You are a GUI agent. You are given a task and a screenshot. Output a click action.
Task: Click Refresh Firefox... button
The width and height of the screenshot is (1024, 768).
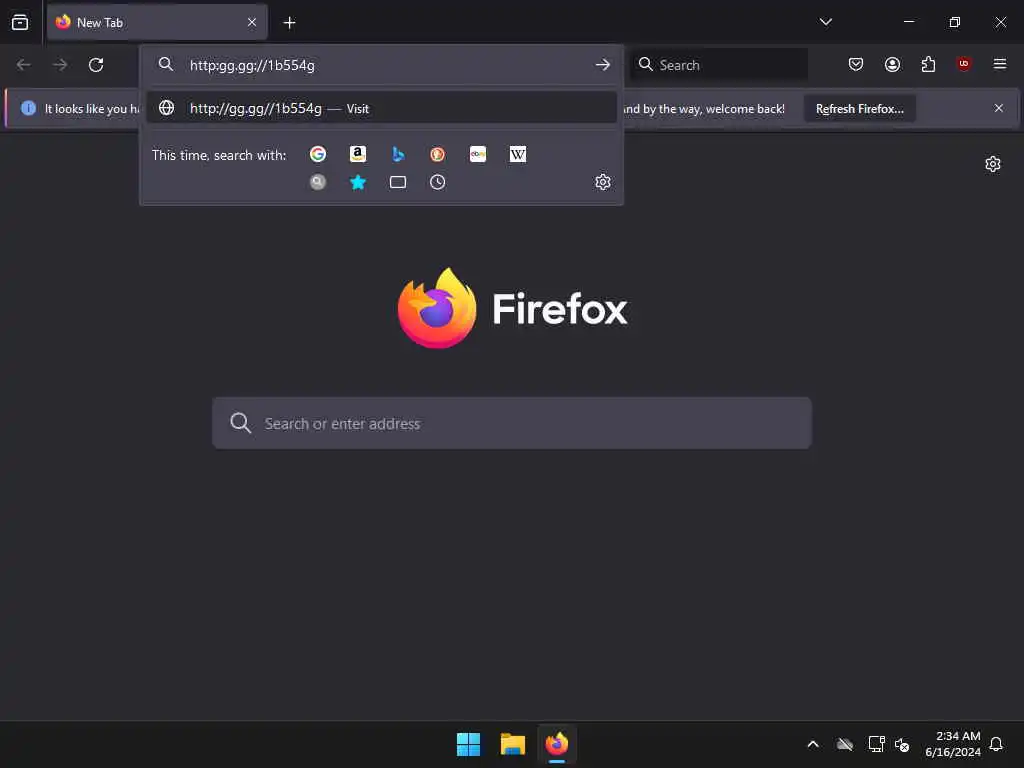(x=859, y=108)
